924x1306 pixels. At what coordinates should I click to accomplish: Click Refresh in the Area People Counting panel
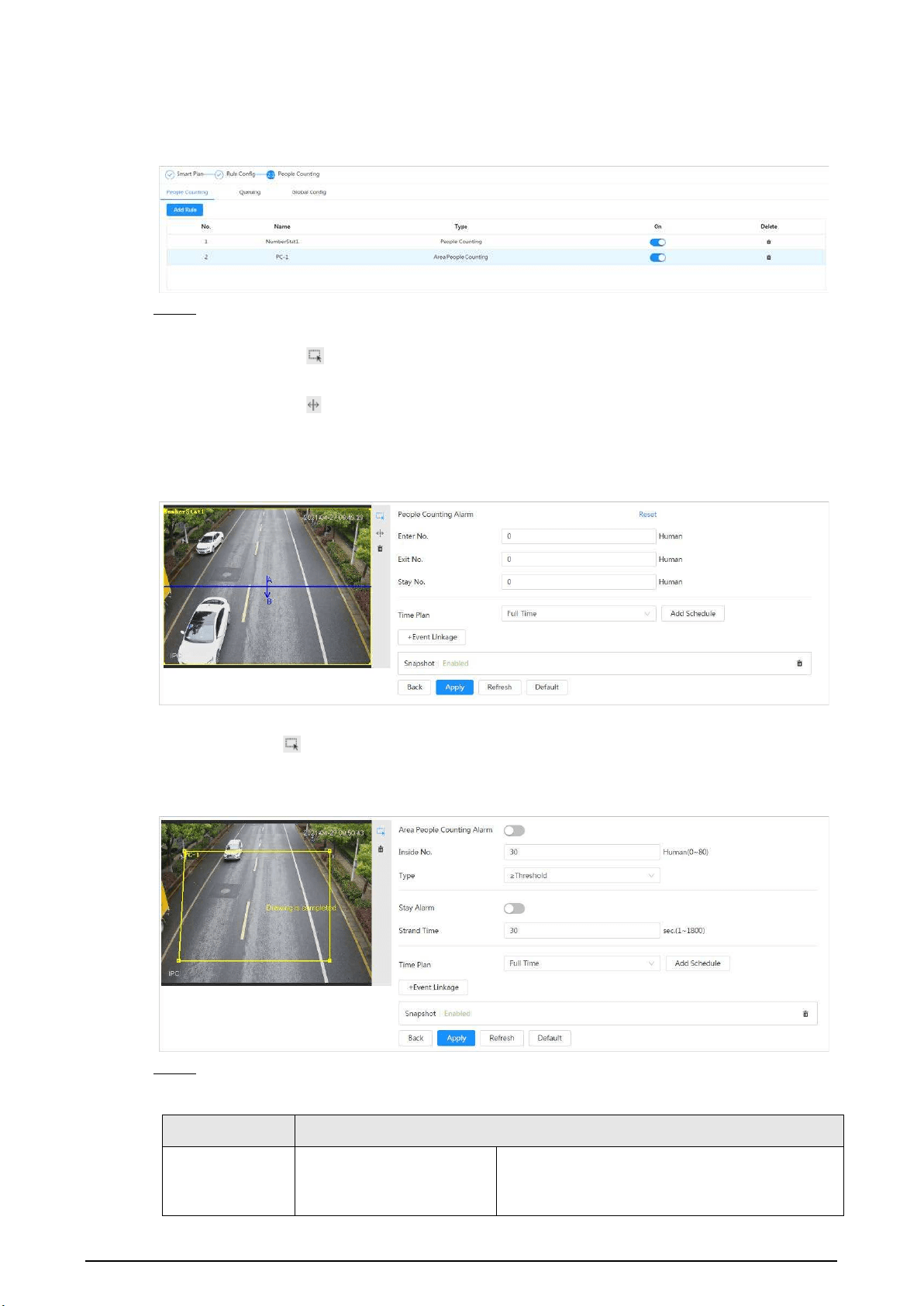[x=502, y=1039]
